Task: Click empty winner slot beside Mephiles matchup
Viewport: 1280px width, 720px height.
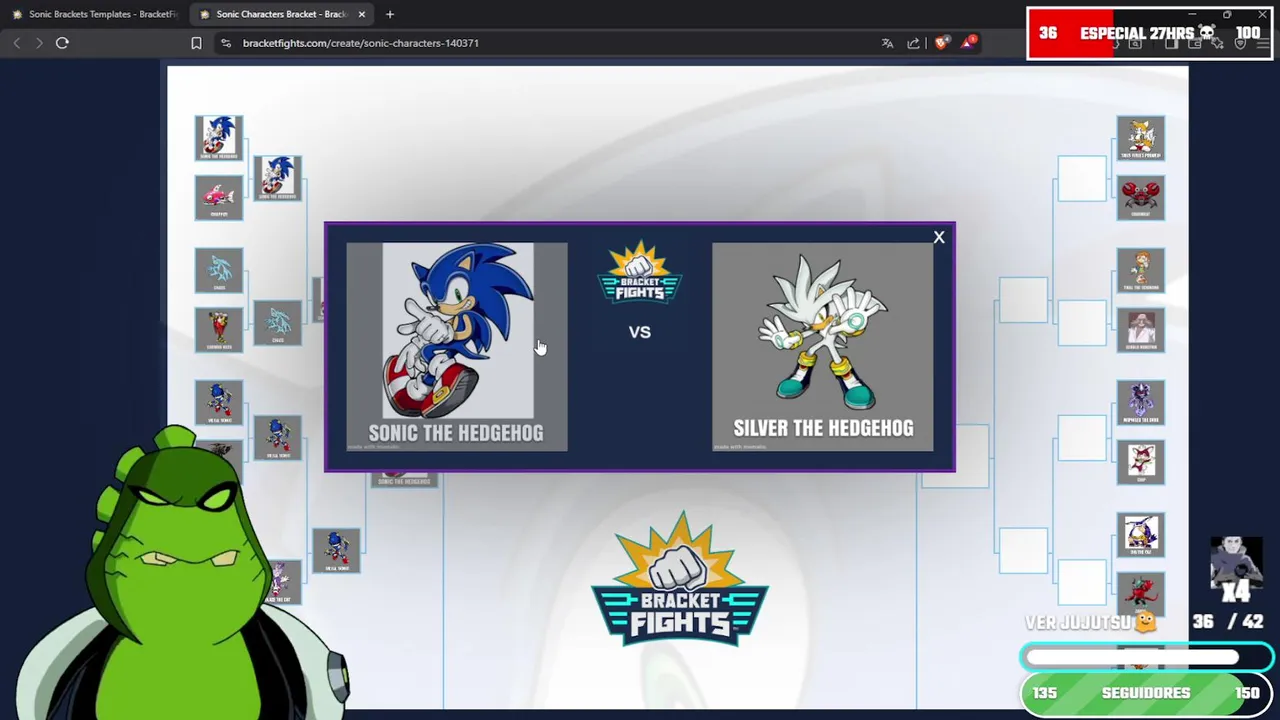Action: pyautogui.click(x=1082, y=438)
